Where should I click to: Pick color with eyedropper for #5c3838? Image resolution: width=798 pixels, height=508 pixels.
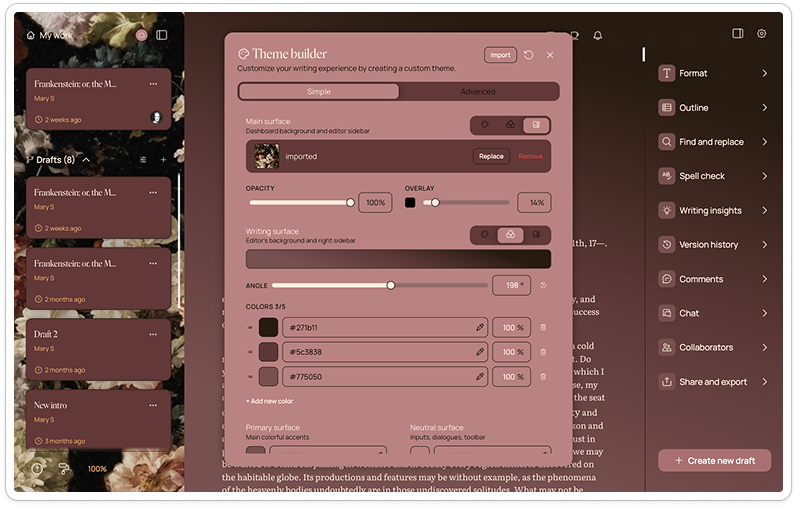[x=479, y=352]
